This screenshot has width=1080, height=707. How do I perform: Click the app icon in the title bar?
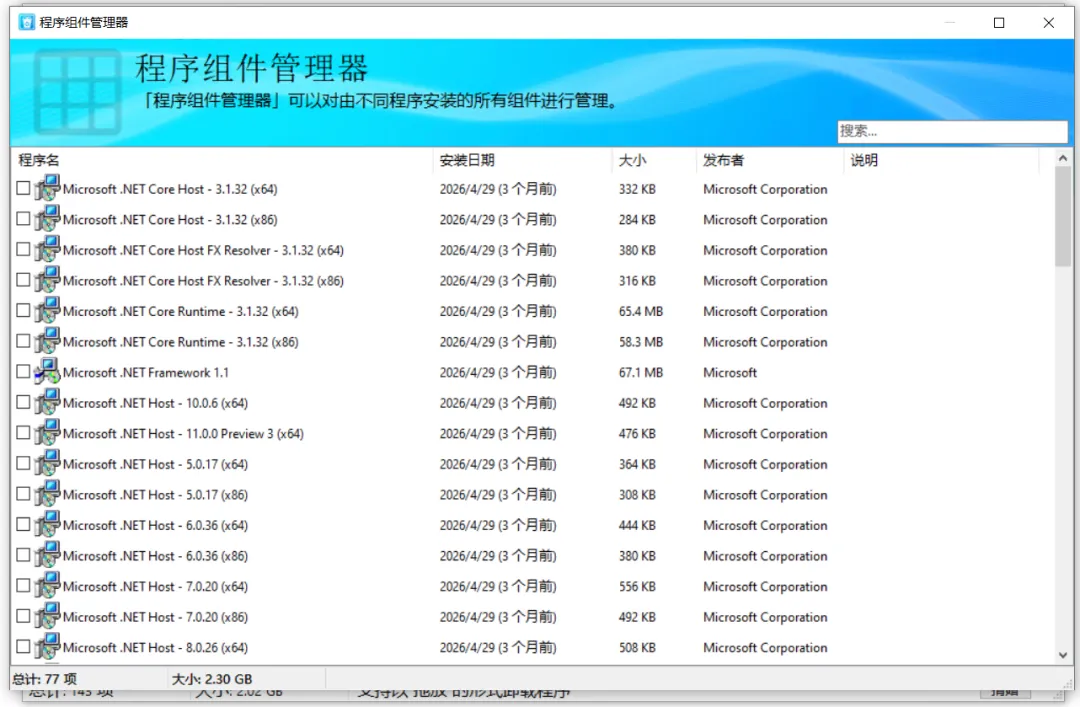pyautogui.click(x=27, y=22)
